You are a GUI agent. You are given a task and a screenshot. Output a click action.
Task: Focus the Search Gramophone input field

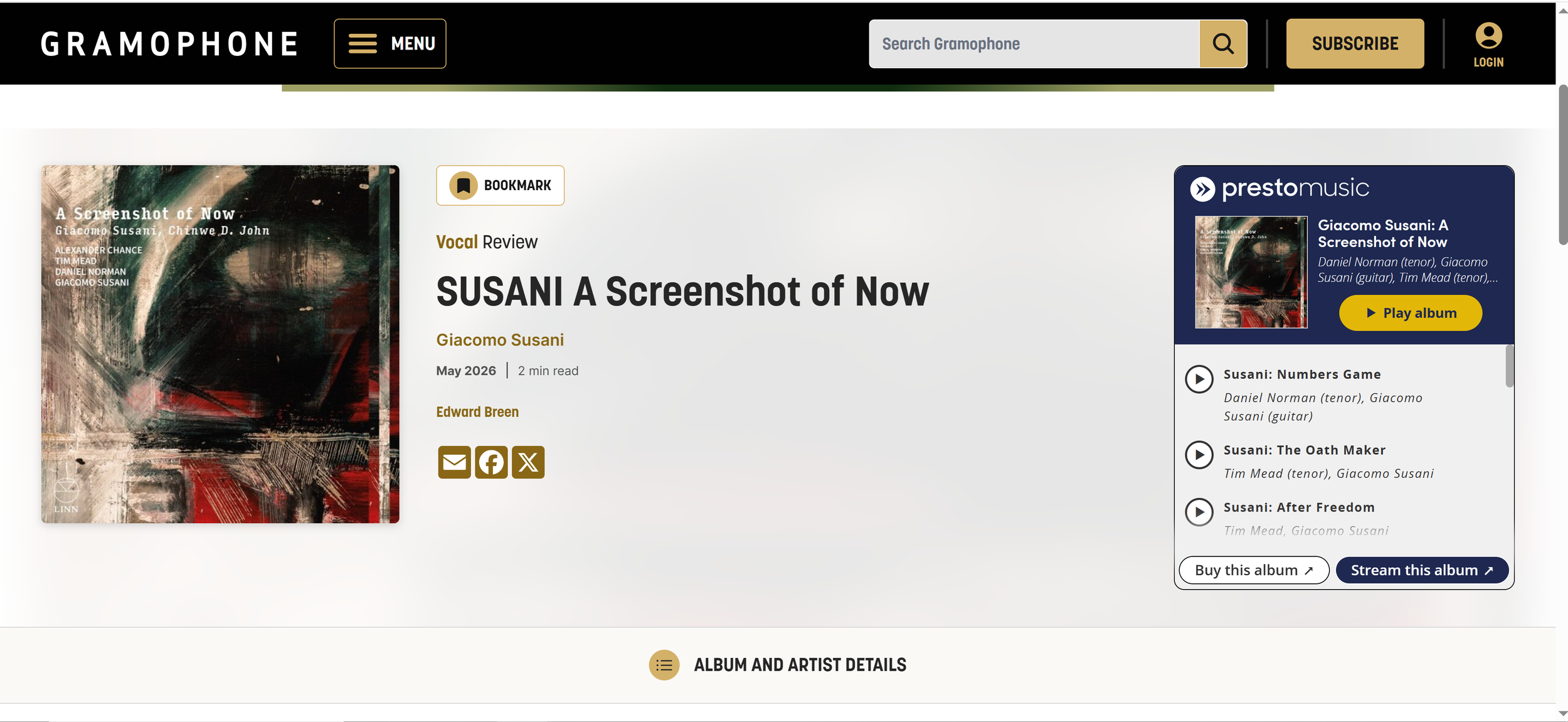pyautogui.click(x=1034, y=44)
